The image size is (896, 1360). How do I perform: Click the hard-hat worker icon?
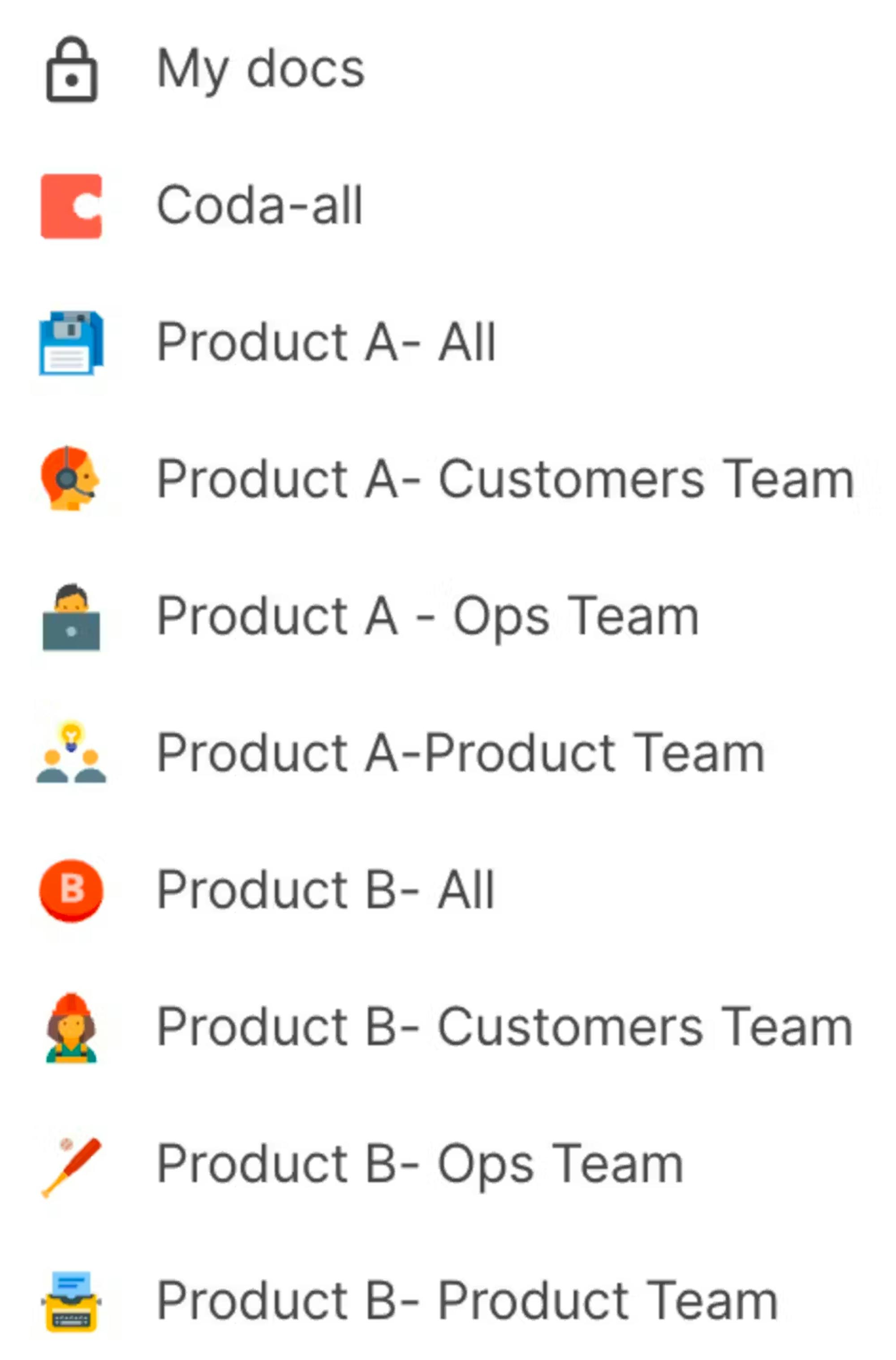click(x=71, y=1027)
